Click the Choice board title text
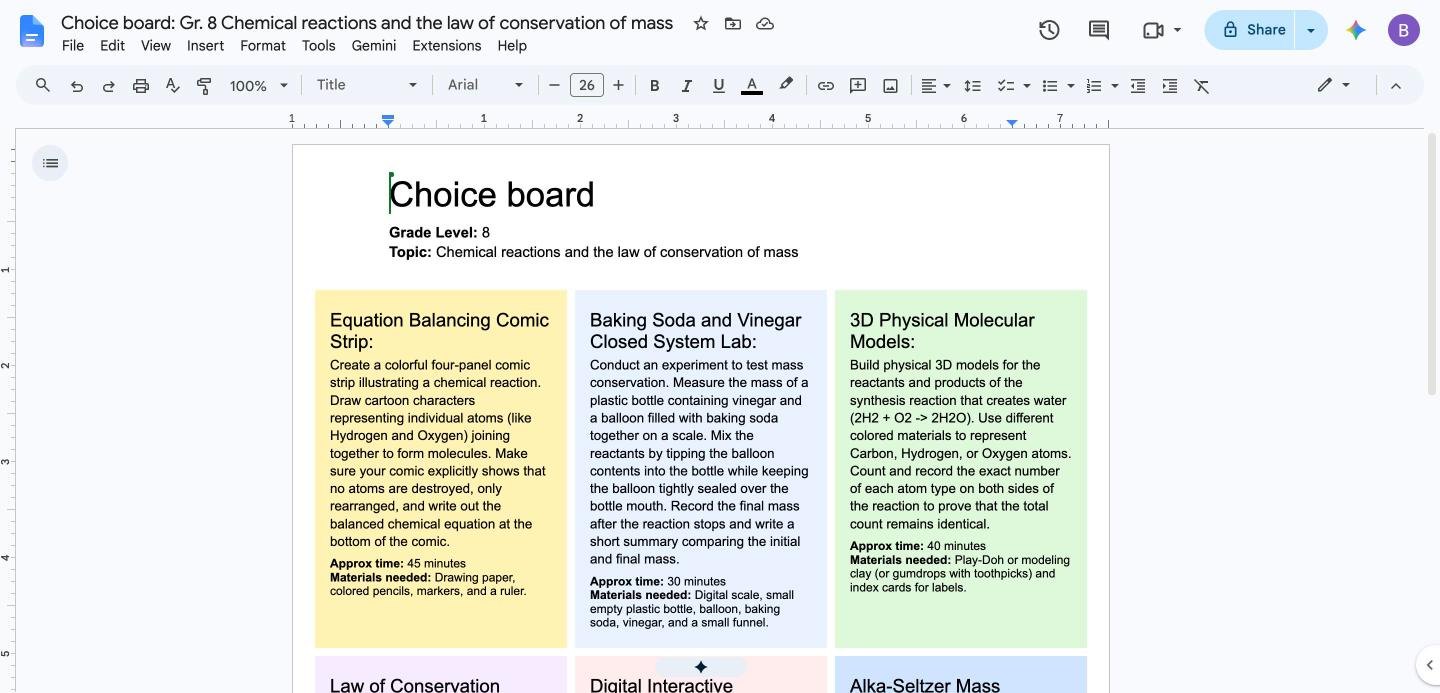 coord(492,194)
